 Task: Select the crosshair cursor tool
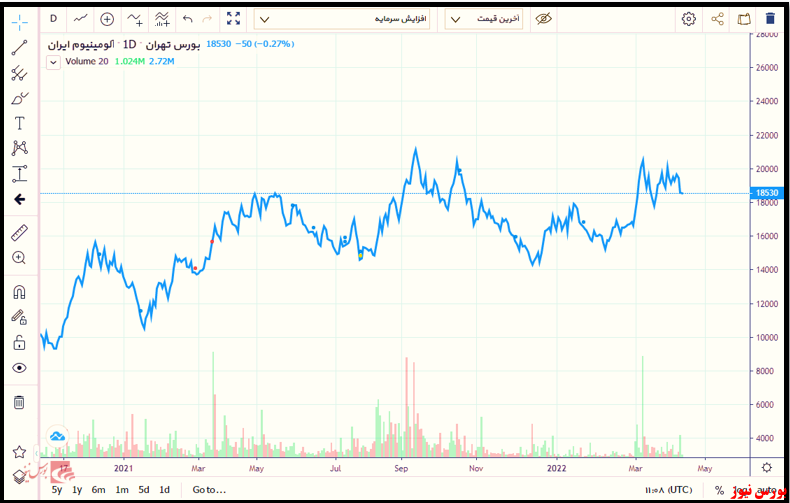tap(20, 22)
